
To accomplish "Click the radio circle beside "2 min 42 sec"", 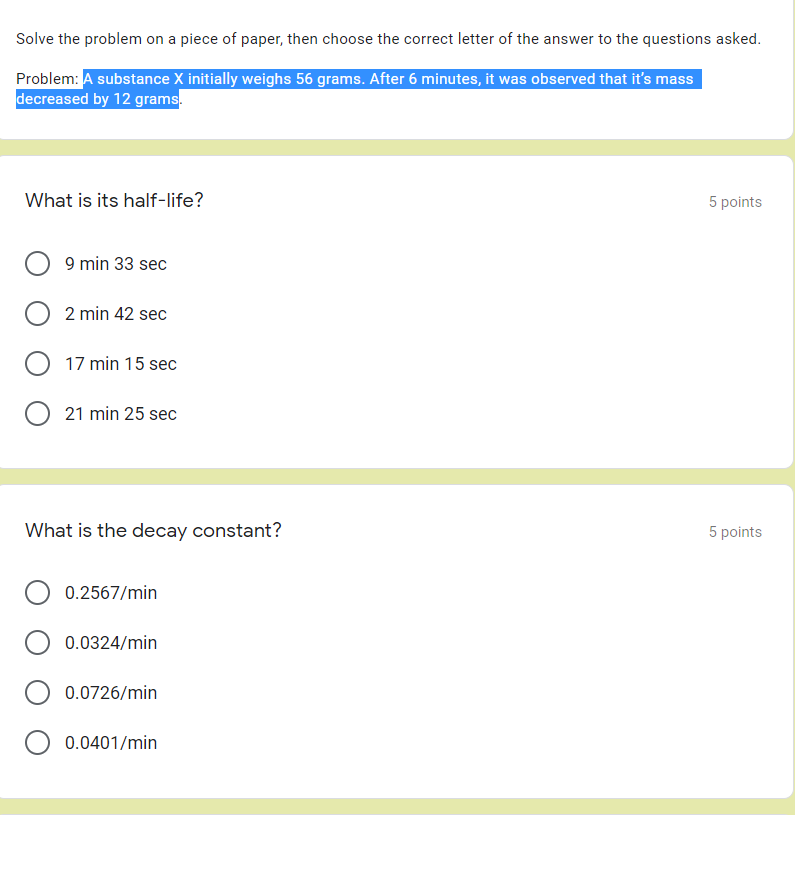I will [x=37, y=313].
